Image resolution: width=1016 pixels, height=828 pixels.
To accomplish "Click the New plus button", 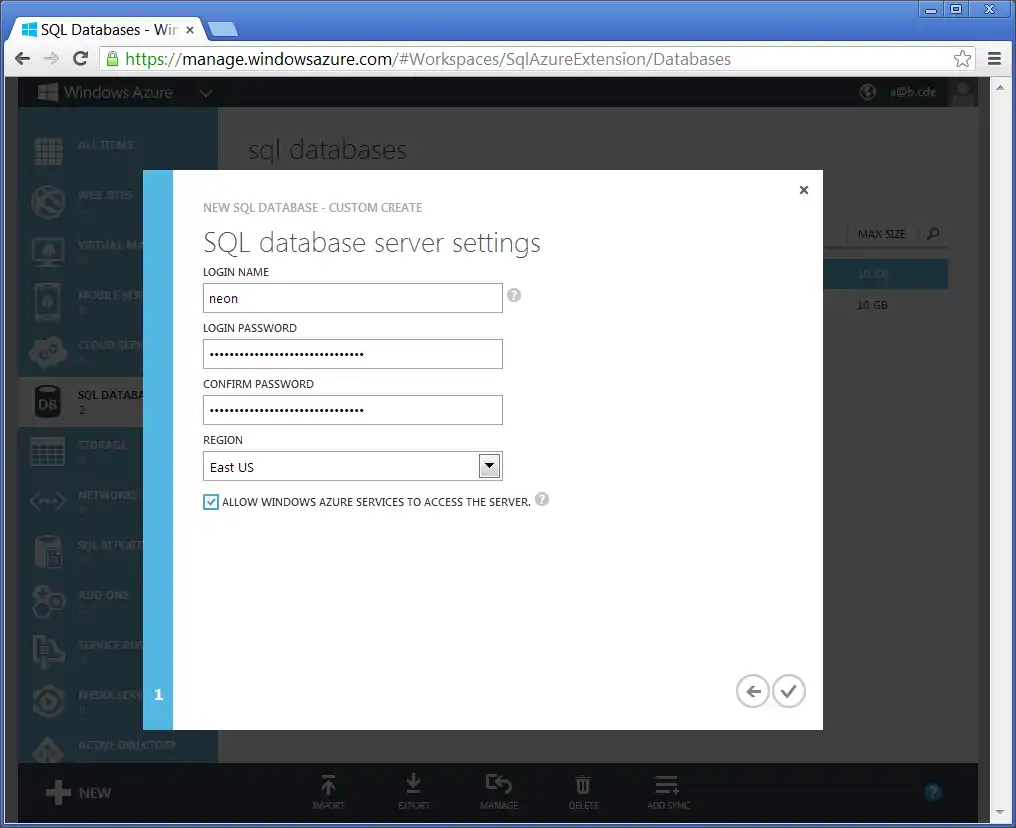I will [78, 792].
